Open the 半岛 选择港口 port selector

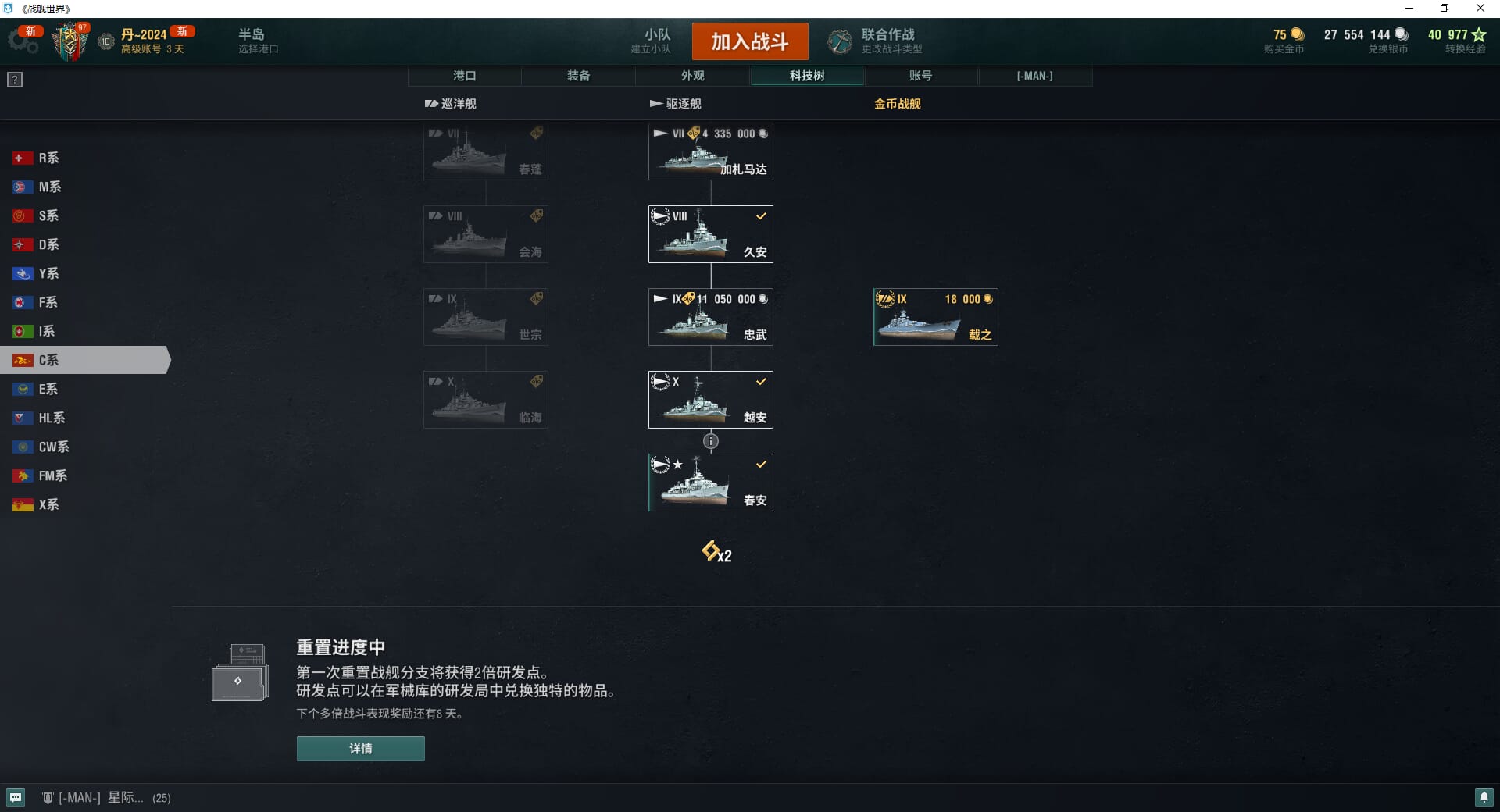click(259, 41)
